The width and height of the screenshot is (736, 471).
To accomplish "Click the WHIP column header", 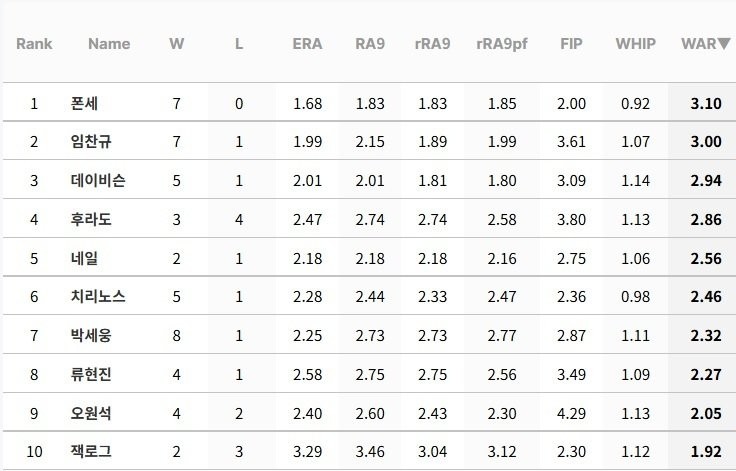I will pos(636,44).
